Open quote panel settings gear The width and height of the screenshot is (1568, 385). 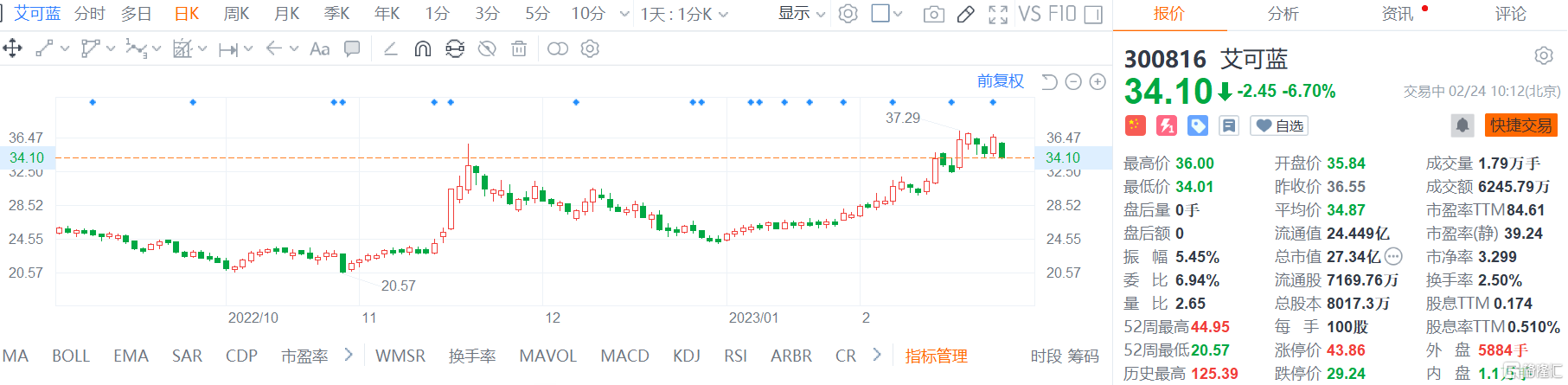point(1544,56)
